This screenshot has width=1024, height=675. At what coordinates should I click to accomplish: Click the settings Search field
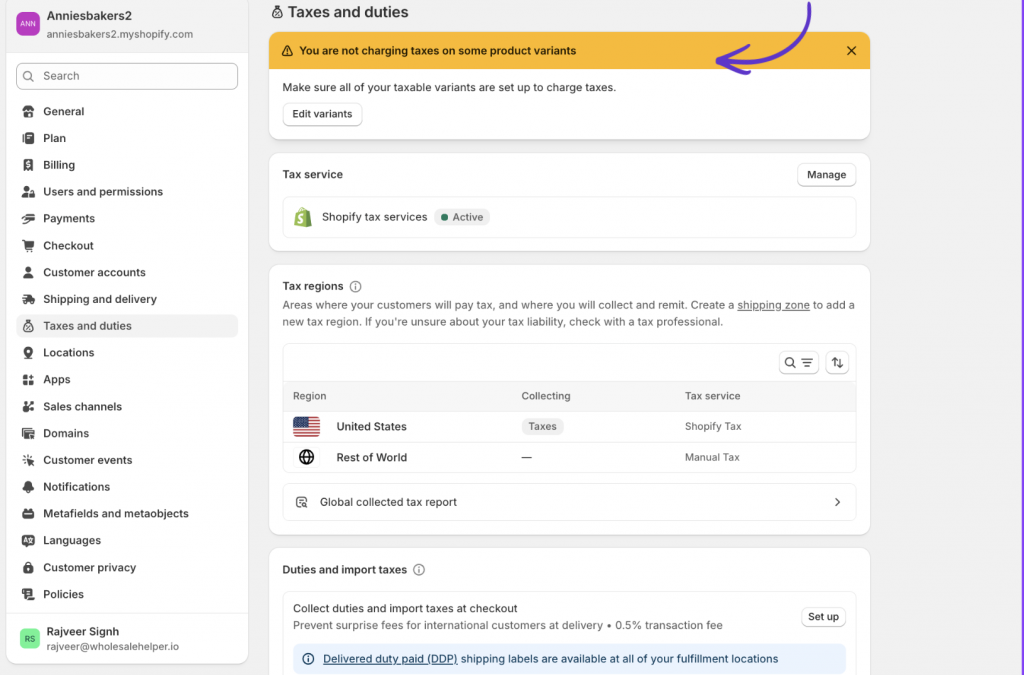(127, 76)
